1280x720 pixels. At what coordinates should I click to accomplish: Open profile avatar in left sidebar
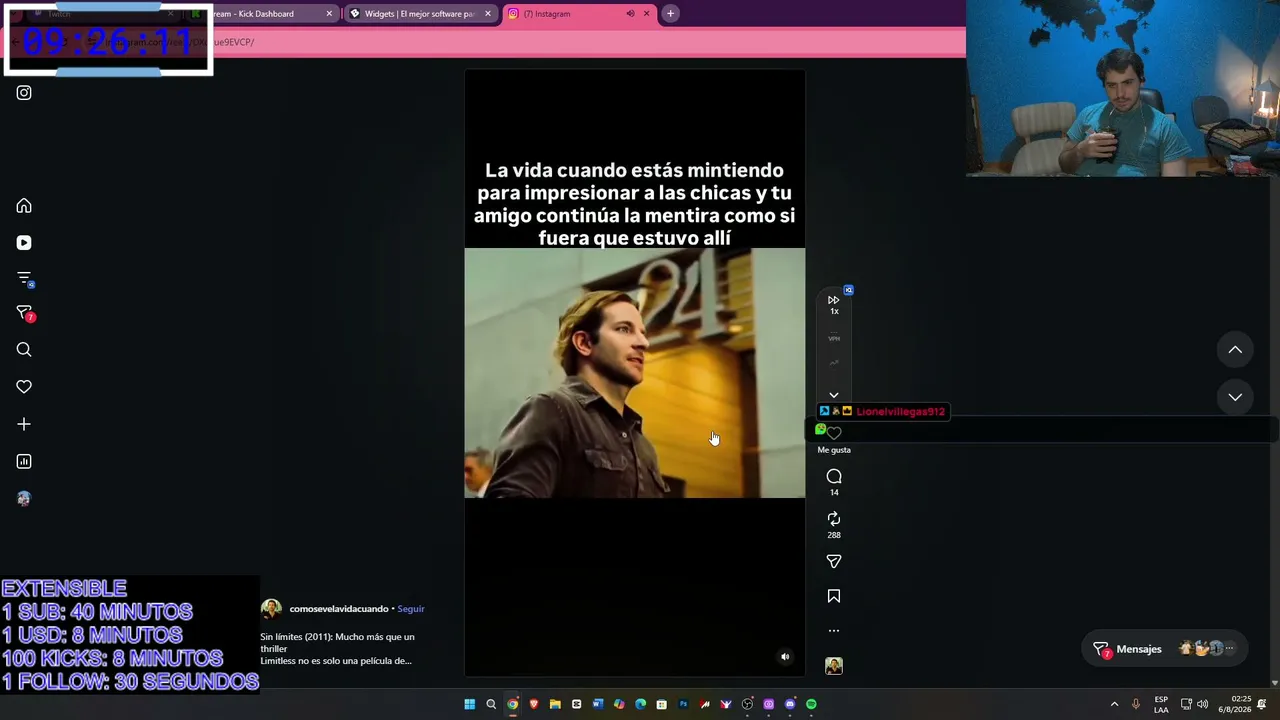click(24, 498)
